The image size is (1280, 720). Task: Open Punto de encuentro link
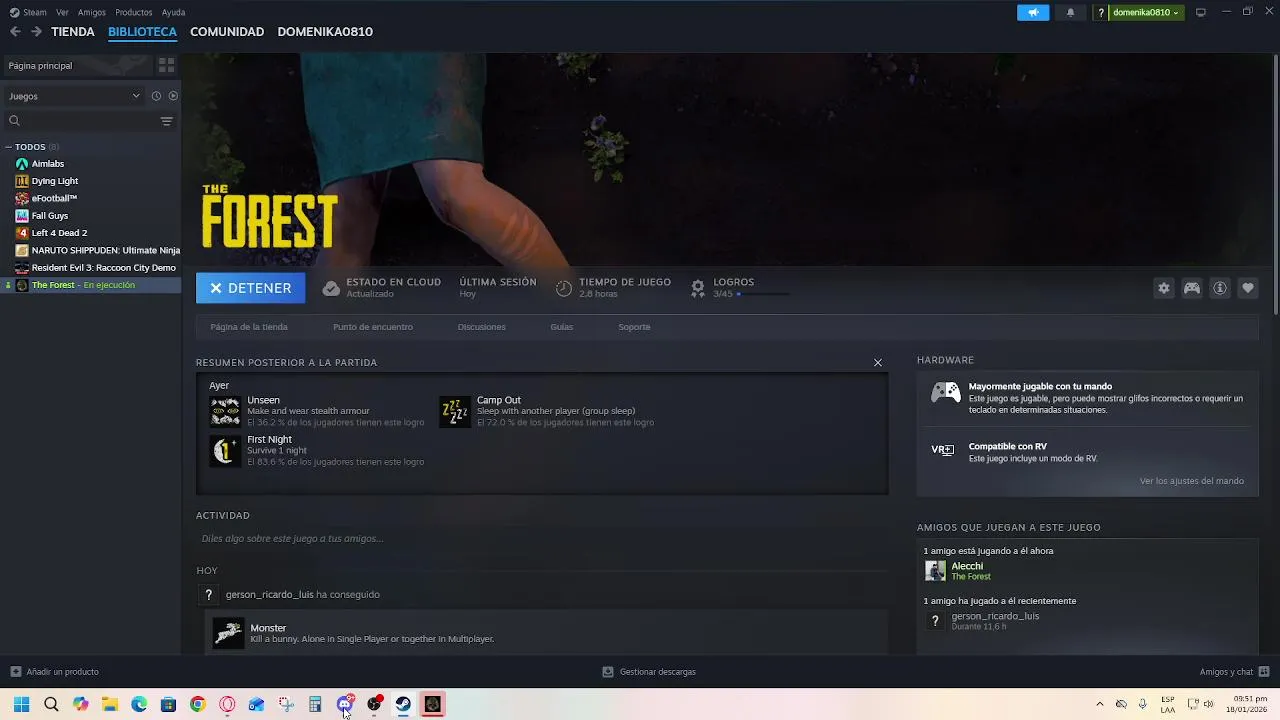click(x=373, y=327)
